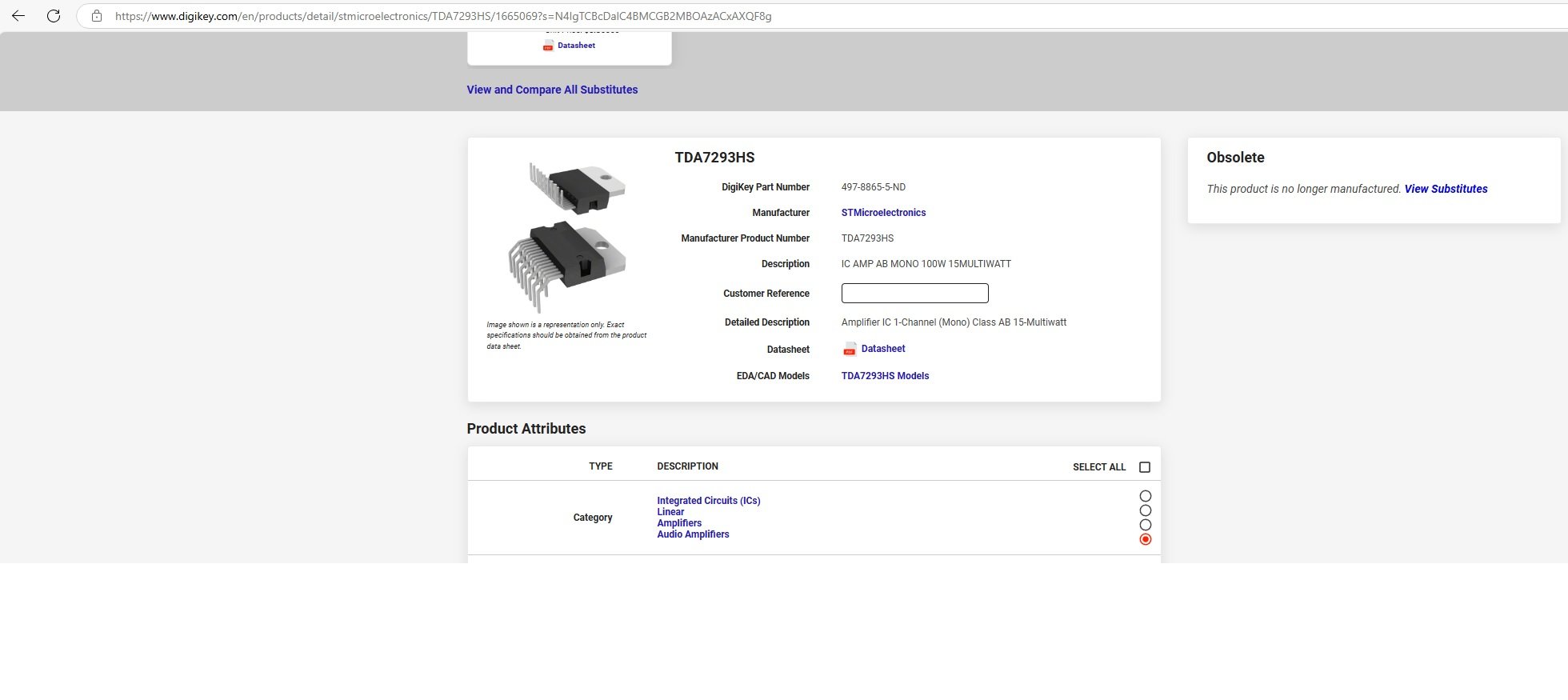Click the TDA7293HS product title heading
Image resolution: width=1568 pixels, height=700 pixels.
pyautogui.click(x=714, y=158)
